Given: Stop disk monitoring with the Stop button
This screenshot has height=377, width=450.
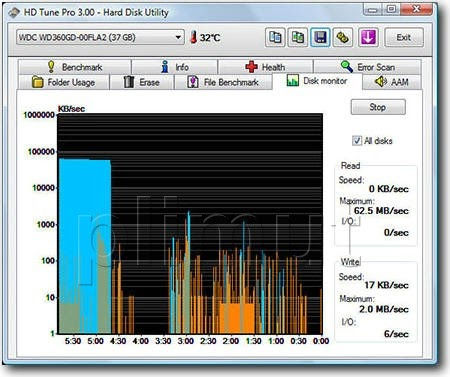Looking at the screenshot, I should pyautogui.click(x=378, y=107).
